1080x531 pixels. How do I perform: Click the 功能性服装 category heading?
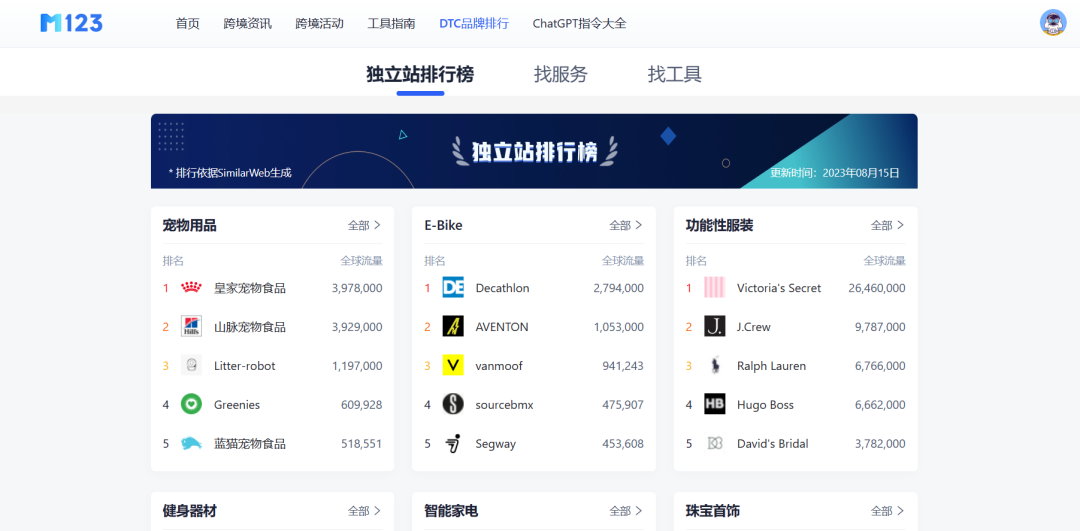[x=720, y=225]
